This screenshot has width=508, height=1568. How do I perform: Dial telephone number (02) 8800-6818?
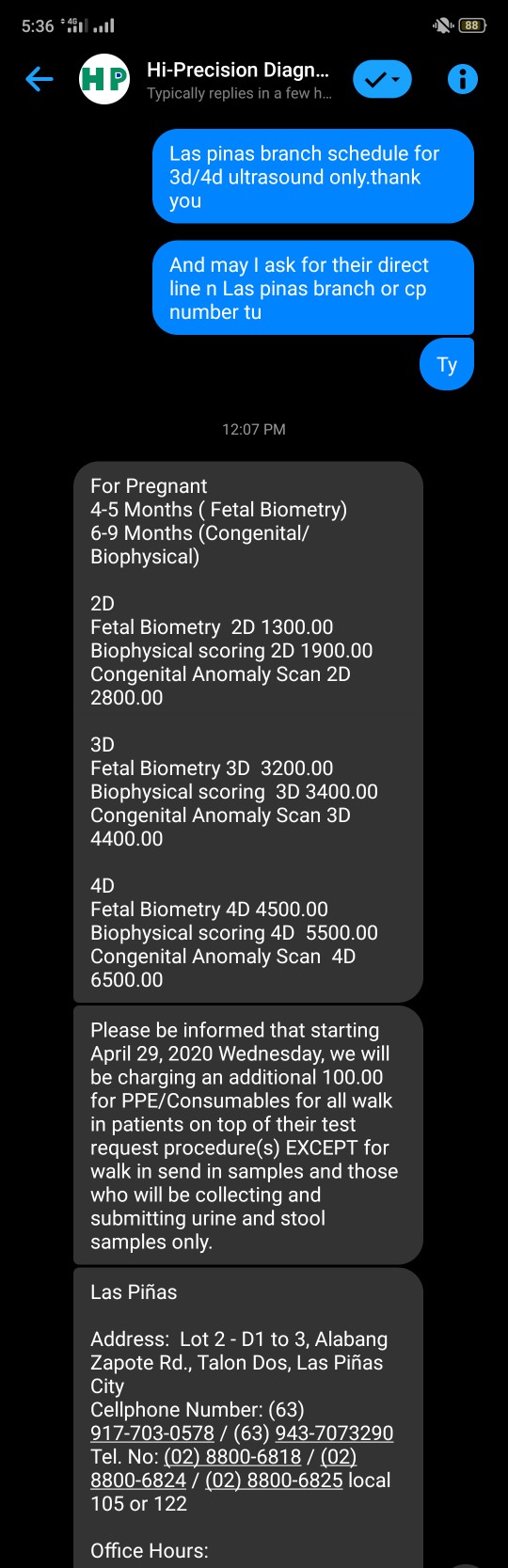point(232,1456)
